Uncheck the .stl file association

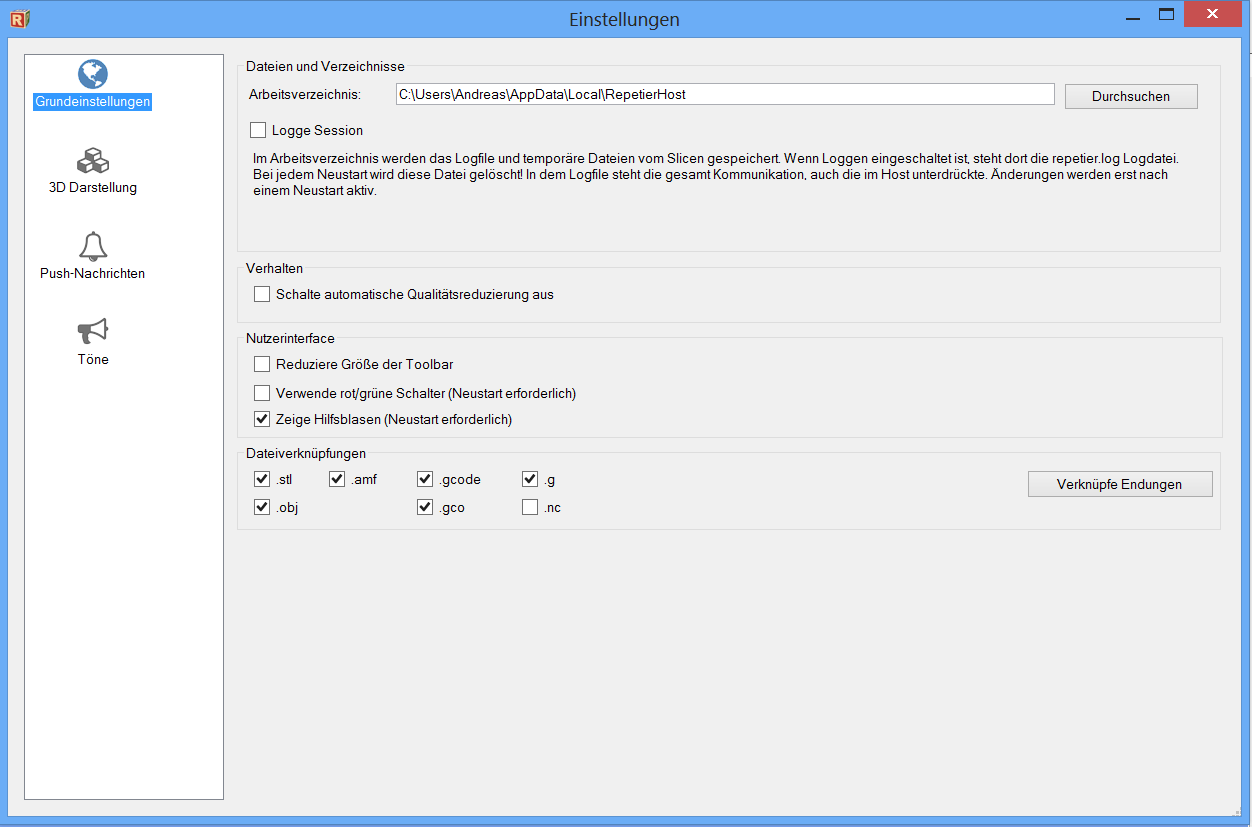click(262, 479)
